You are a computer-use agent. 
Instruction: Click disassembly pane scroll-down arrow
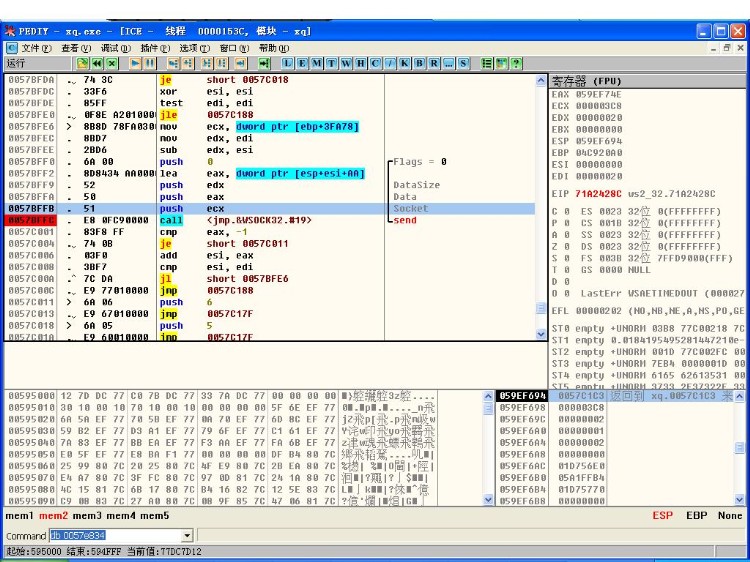[x=540, y=334]
